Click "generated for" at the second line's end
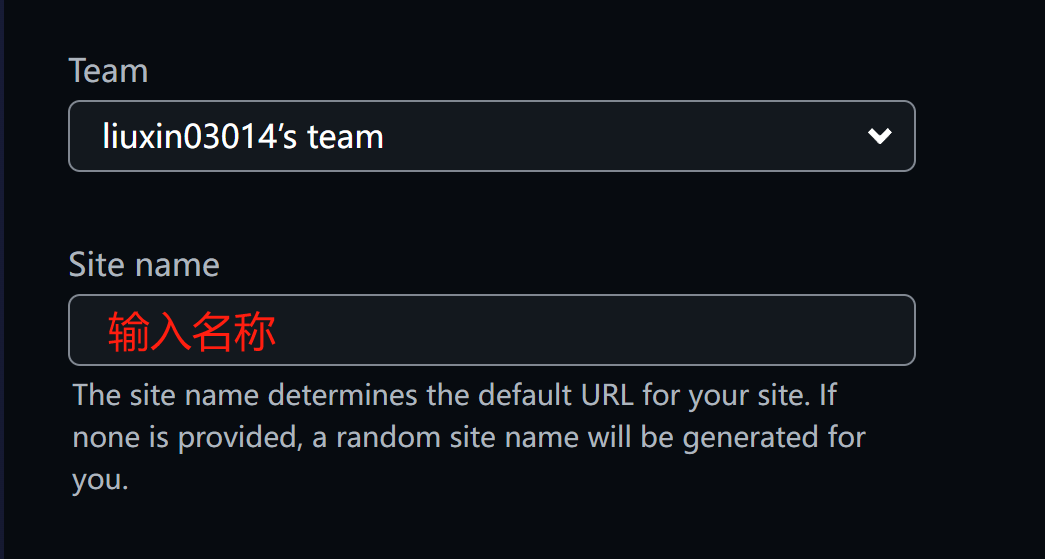Viewport: 1045px width, 559px height. 774,438
